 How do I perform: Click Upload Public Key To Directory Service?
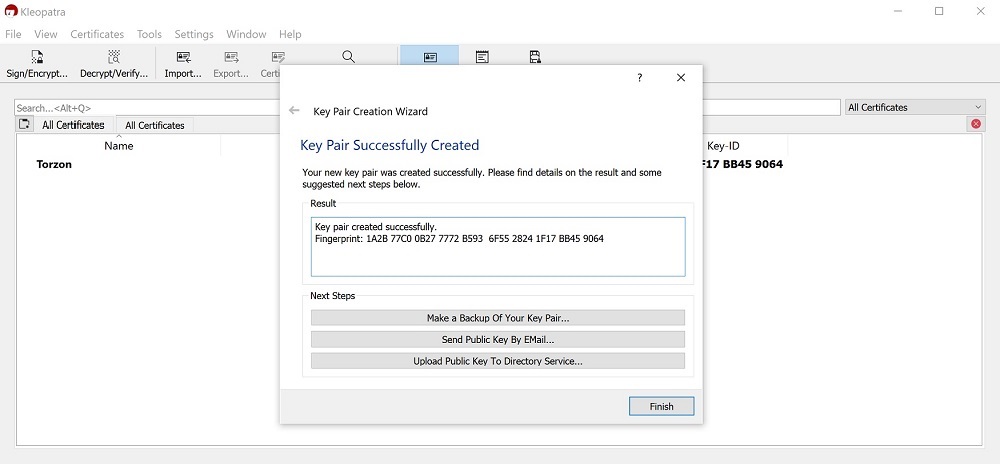[497, 361]
